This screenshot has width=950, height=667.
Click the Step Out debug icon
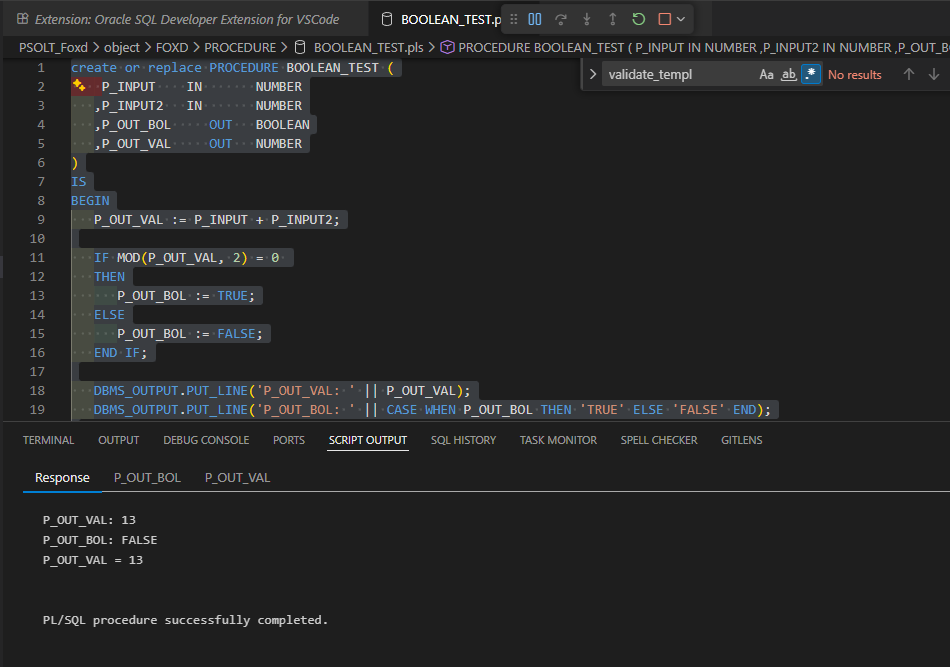coord(612,19)
